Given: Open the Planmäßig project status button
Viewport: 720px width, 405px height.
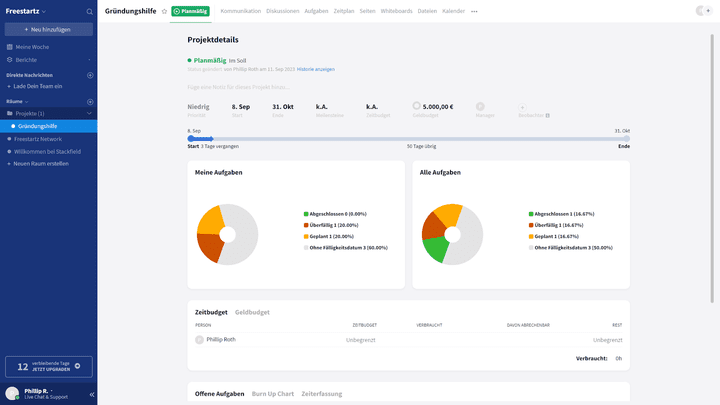Looking at the screenshot, I should coord(191,11).
